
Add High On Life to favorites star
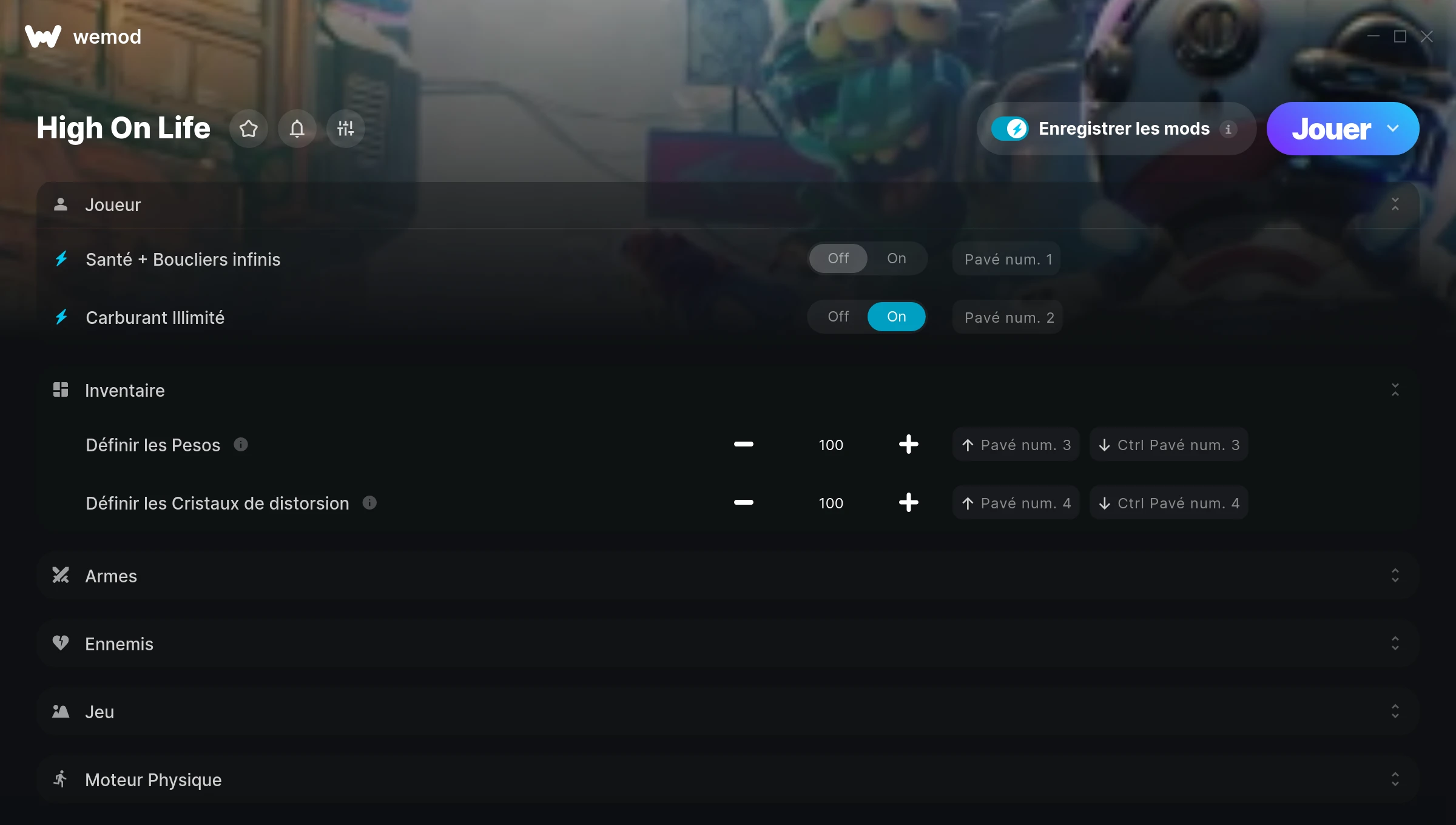(x=248, y=129)
